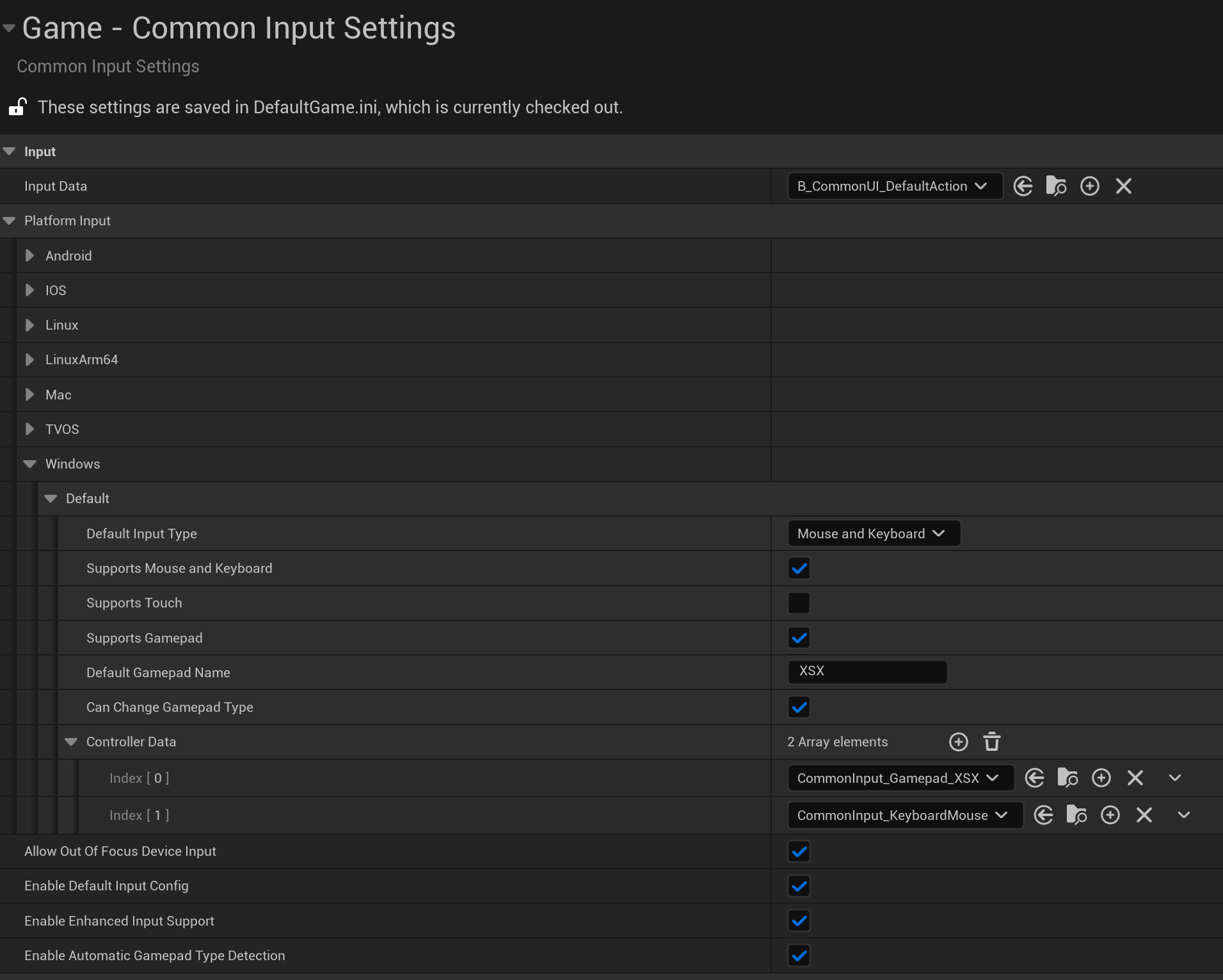
Task: Clear the Input Data value
Action: pyautogui.click(x=1124, y=186)
